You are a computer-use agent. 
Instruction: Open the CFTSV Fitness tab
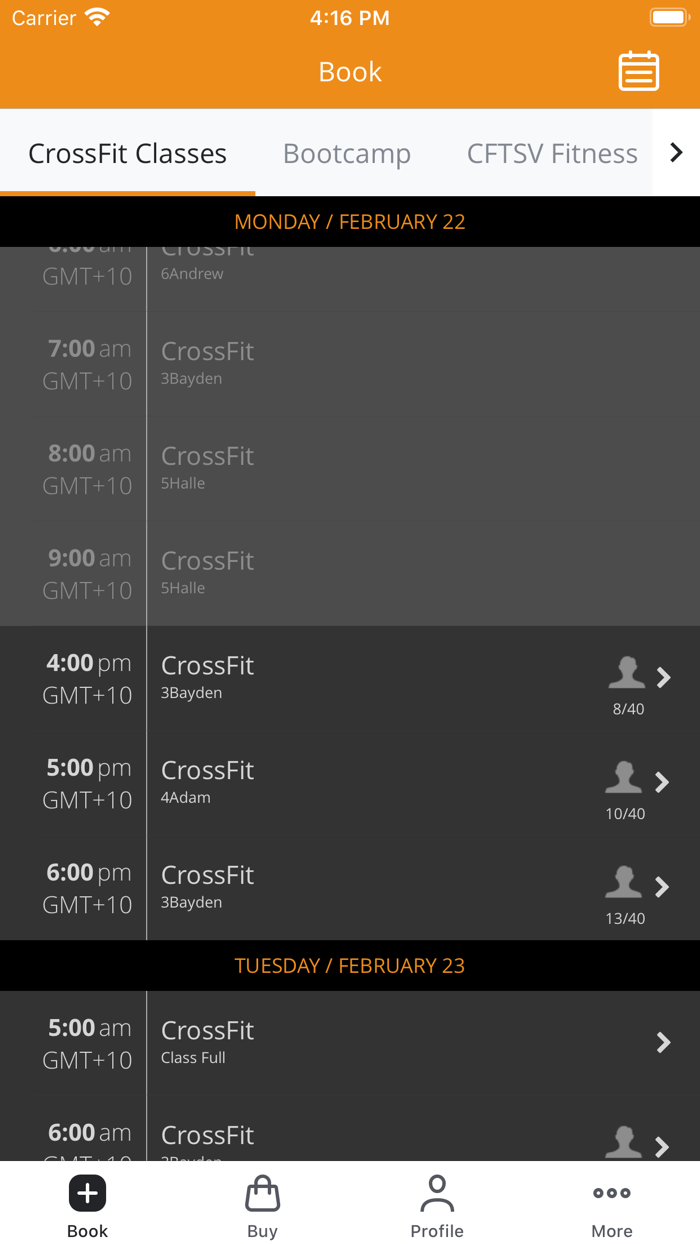[x=552, y=153]
